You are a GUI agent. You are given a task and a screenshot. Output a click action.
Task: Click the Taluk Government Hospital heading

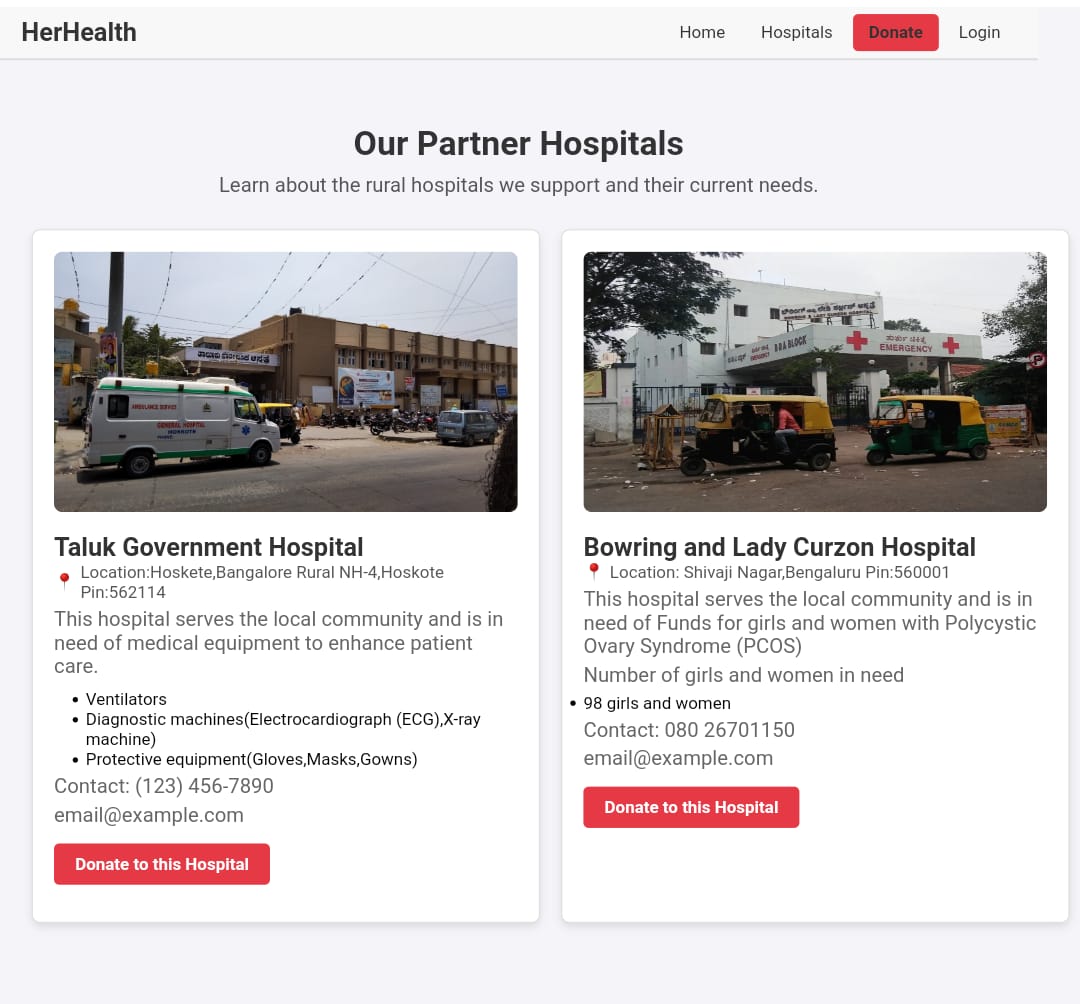209,547
